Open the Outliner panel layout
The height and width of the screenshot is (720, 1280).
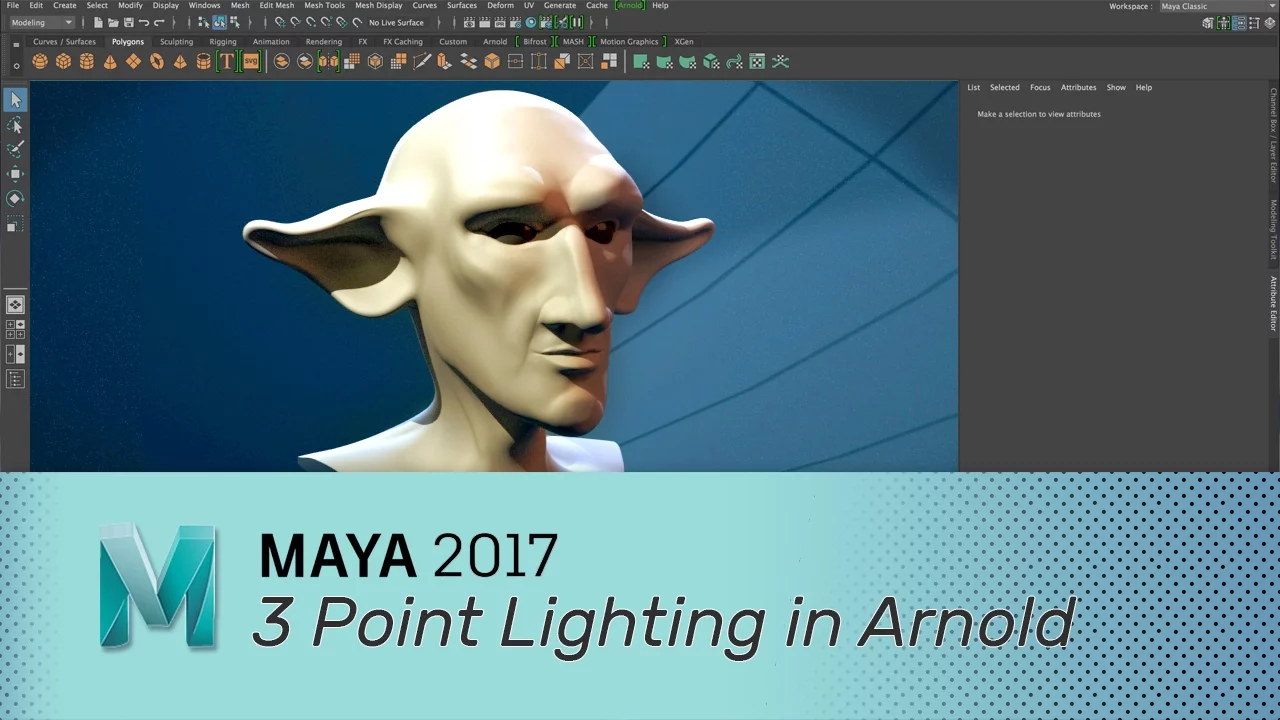pyautogui.click(x=15, y=379)
